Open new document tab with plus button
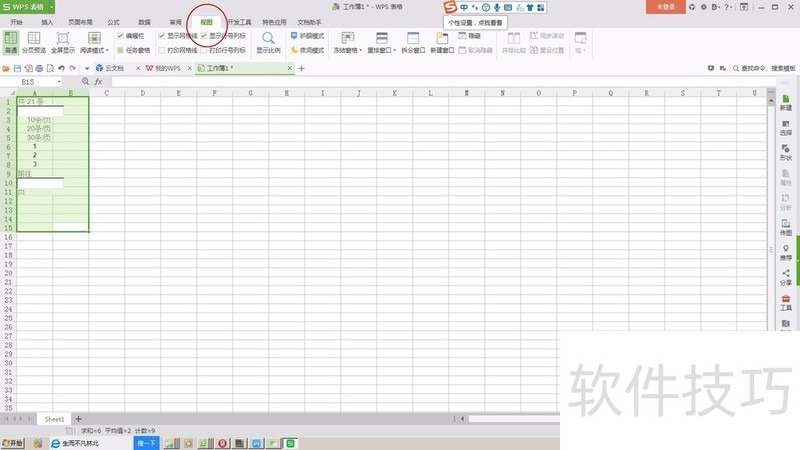The height and width of the screenshot is (450, 800). (301, 68)
